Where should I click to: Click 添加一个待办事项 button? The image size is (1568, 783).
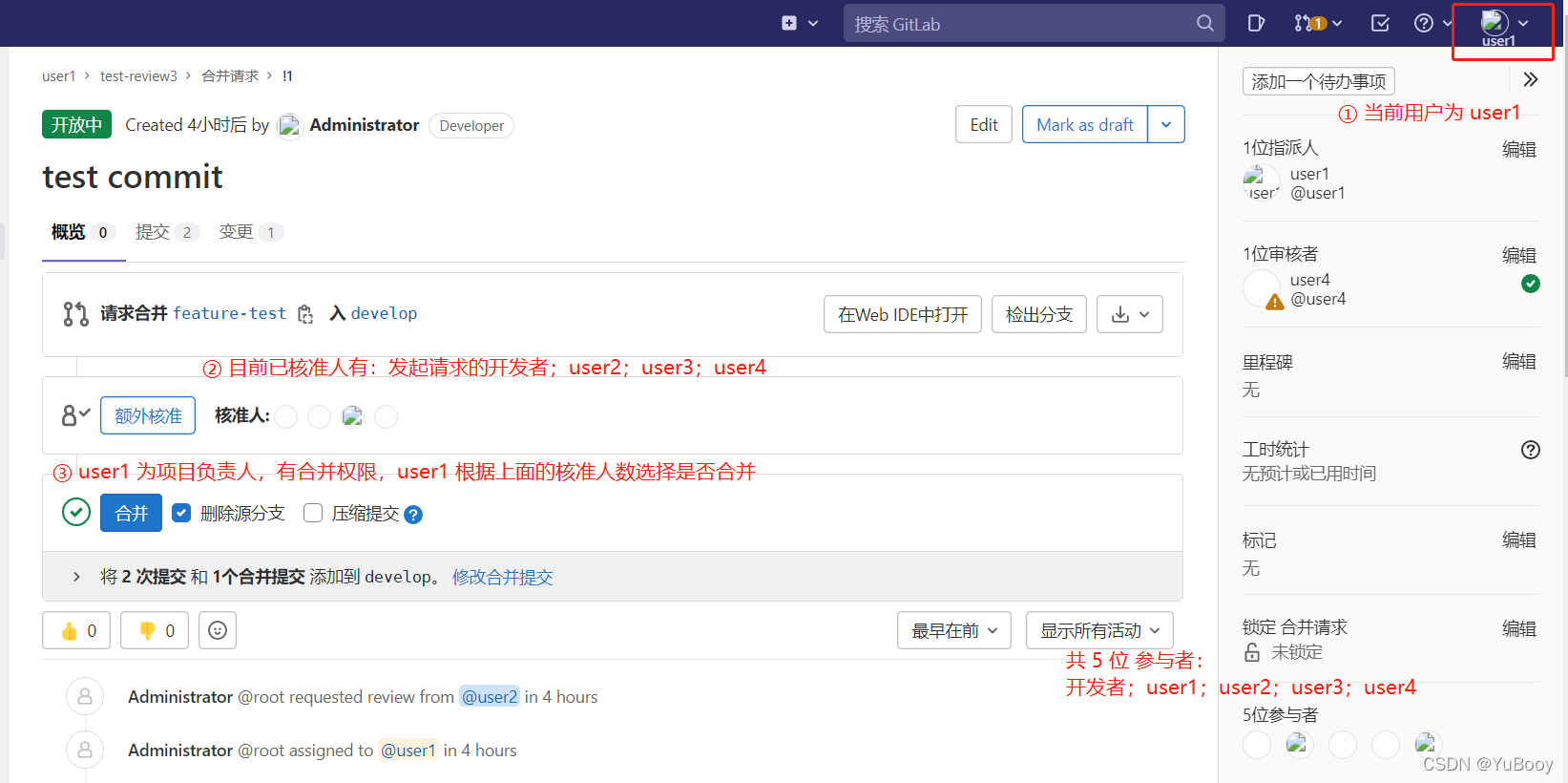click(x=1319, y=81)
